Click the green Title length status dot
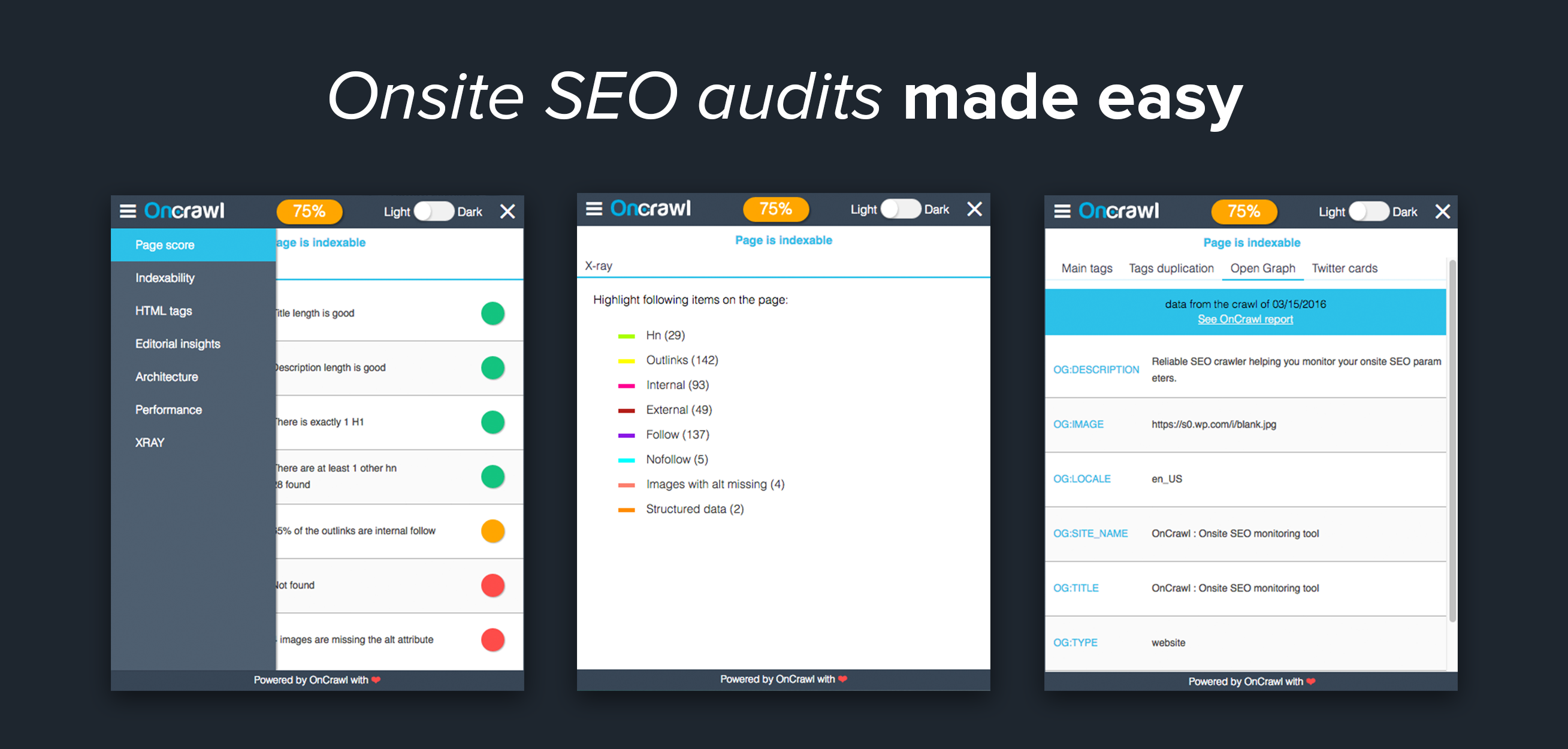The width and height of the screenshot is (1568, 749). [x=493, y=313]
